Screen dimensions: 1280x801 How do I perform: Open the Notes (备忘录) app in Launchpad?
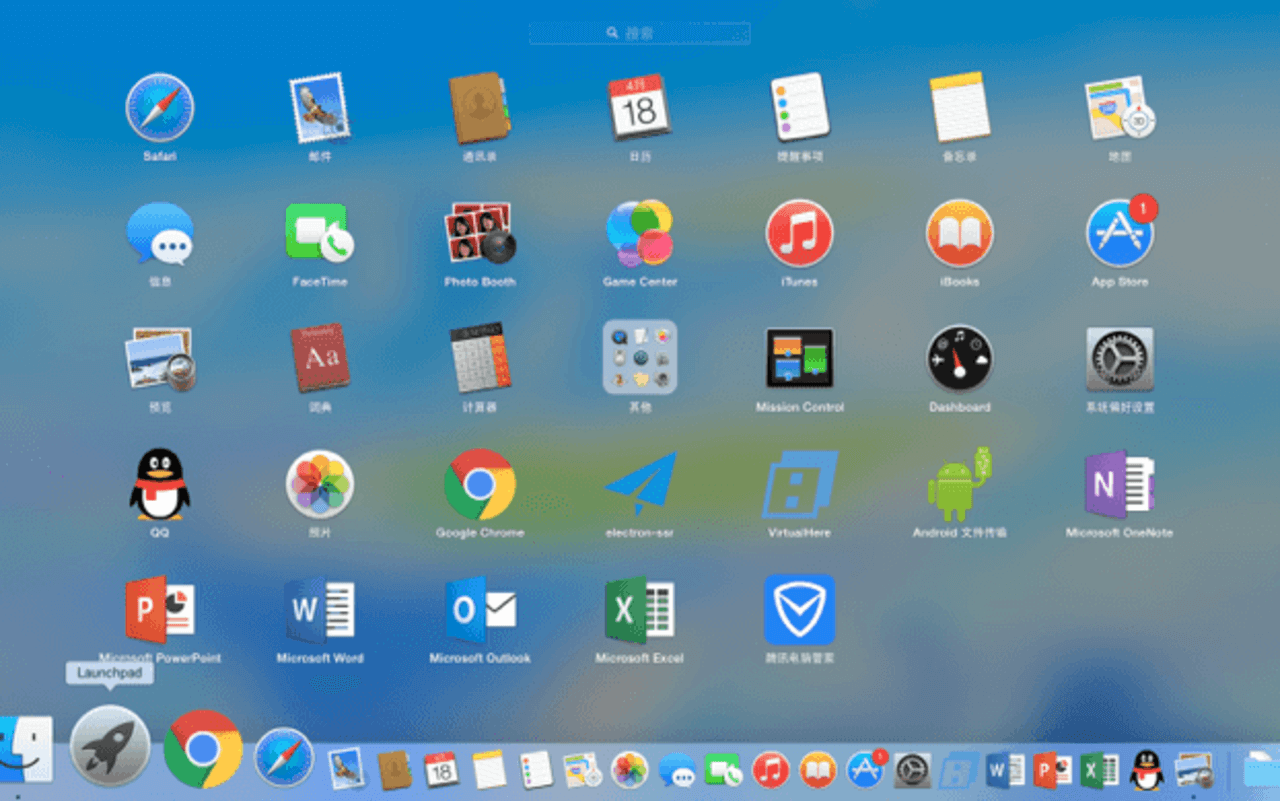(x=960, y=108)
